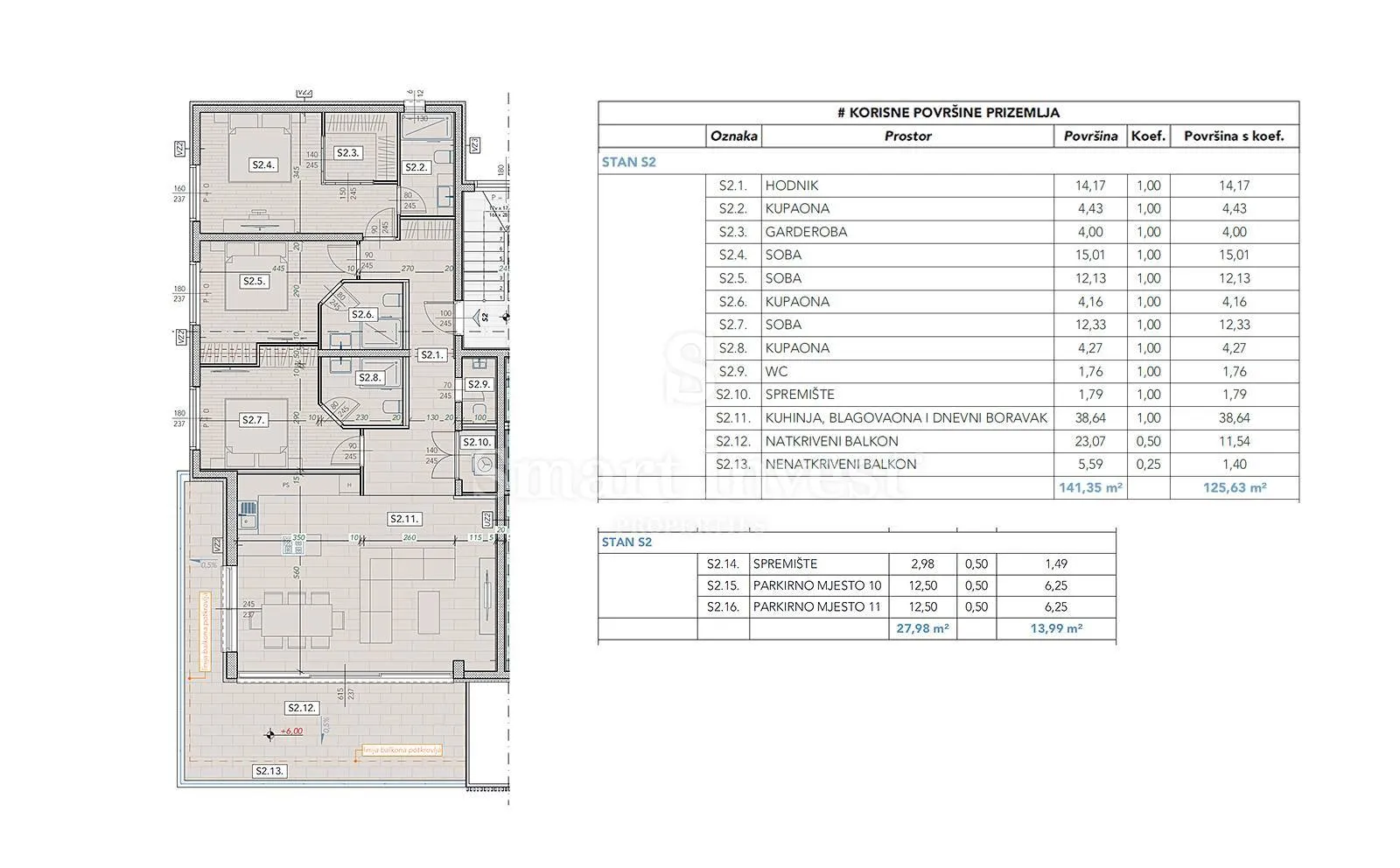Screen dimensions: 1400x868
Task: Click the 'S2.16.' label cell
Action: coord(724,606)
